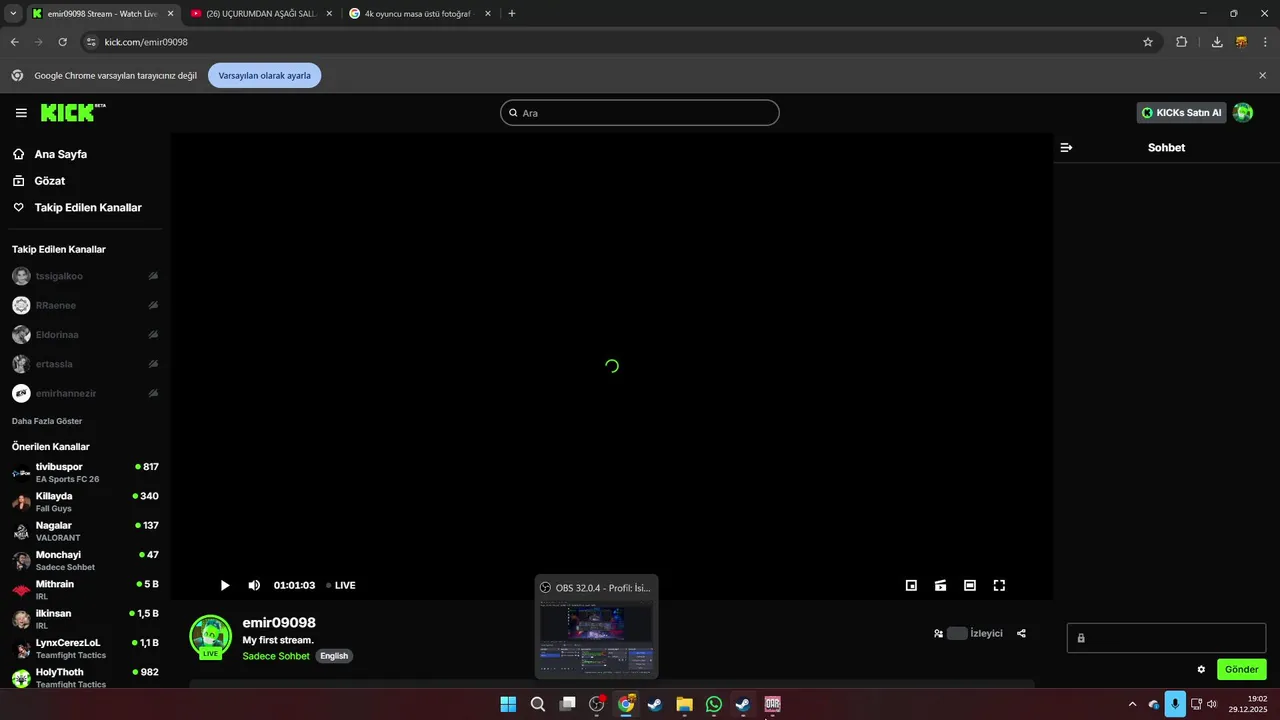
Task: Open recommended channel Nagalar
Action: pyautogui.click(x=85, y=531)
